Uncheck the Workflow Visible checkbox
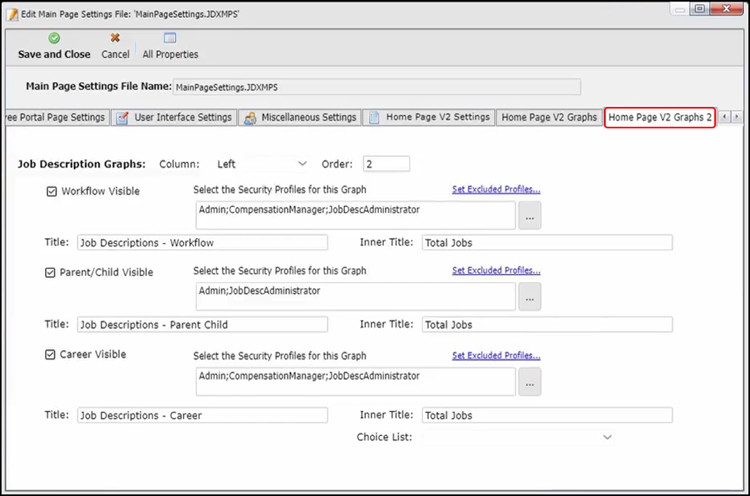 click(x=52, y=191)
